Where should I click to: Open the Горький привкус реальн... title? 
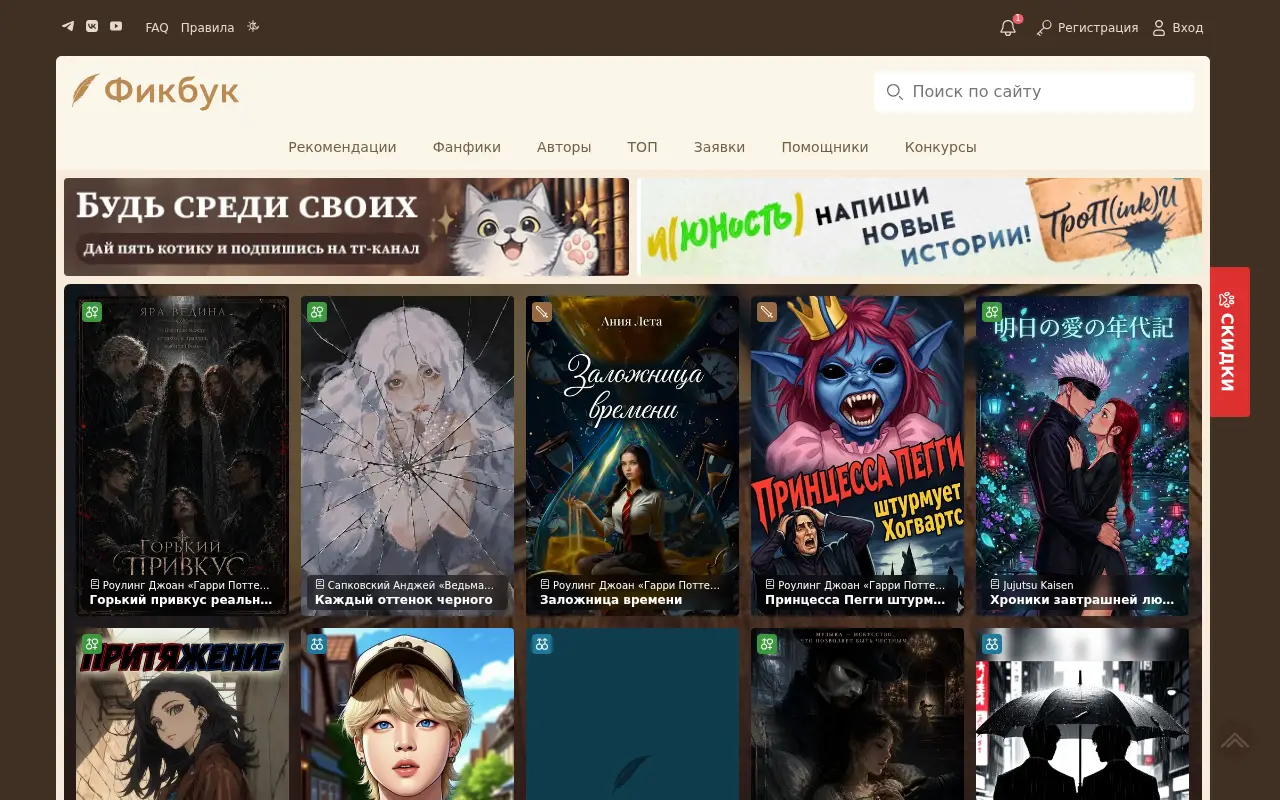tap(181, 600)
